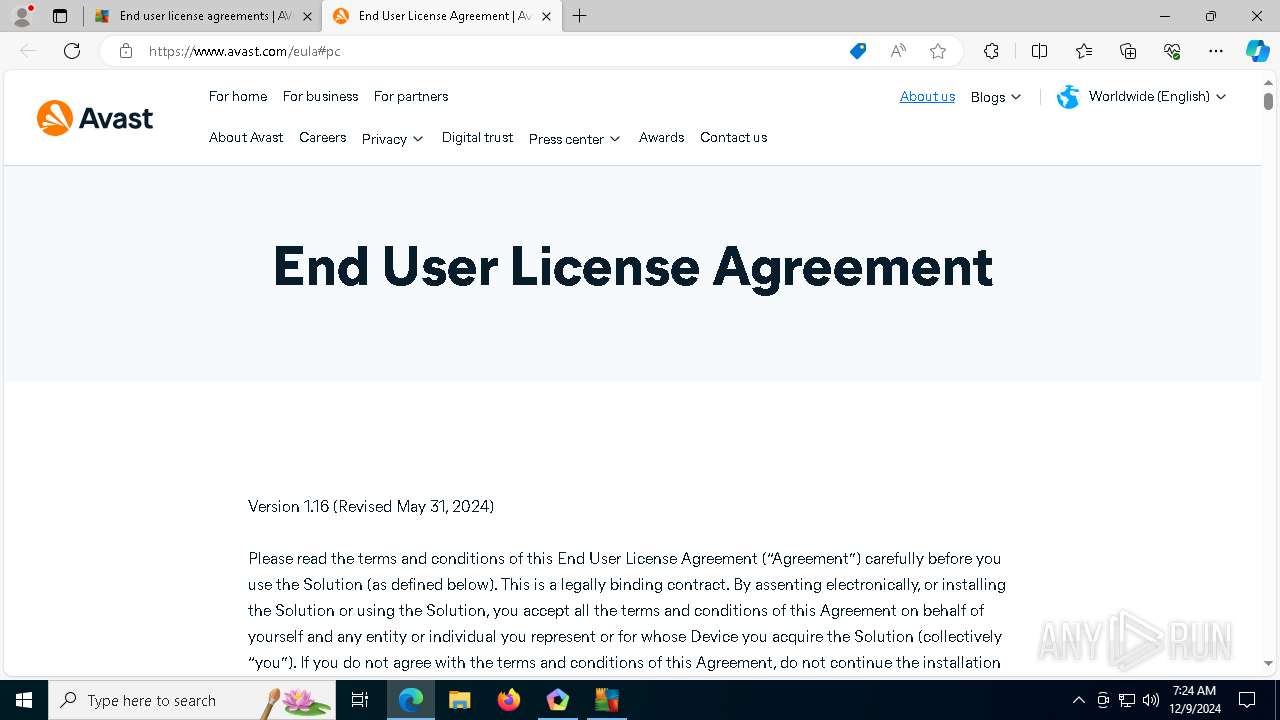This screenshot has height=720, width=1280.
Task: Open the Favorites list icon
Action: coord(1084,51)
